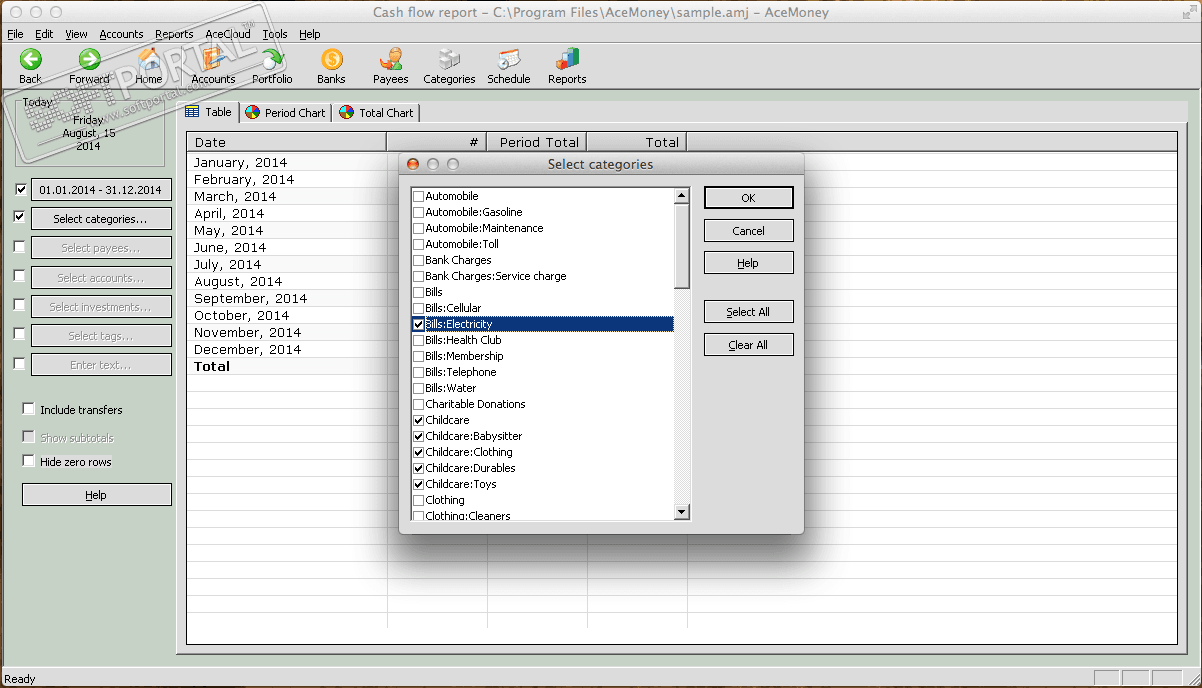Open the Schedule calendar icon

(508, 60)
